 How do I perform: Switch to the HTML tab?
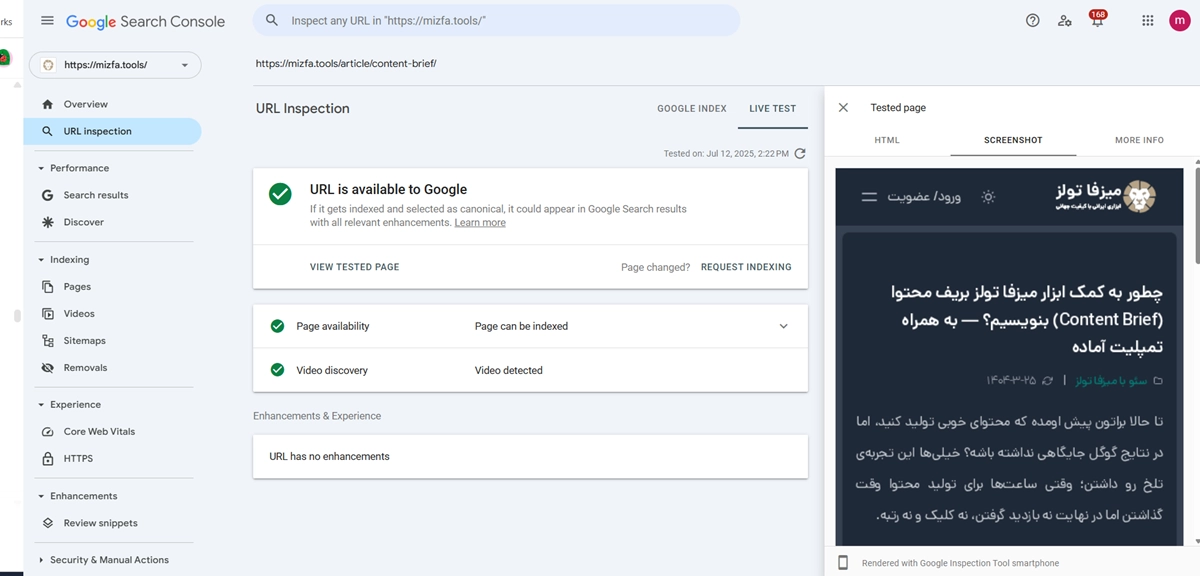click(887, 140)
